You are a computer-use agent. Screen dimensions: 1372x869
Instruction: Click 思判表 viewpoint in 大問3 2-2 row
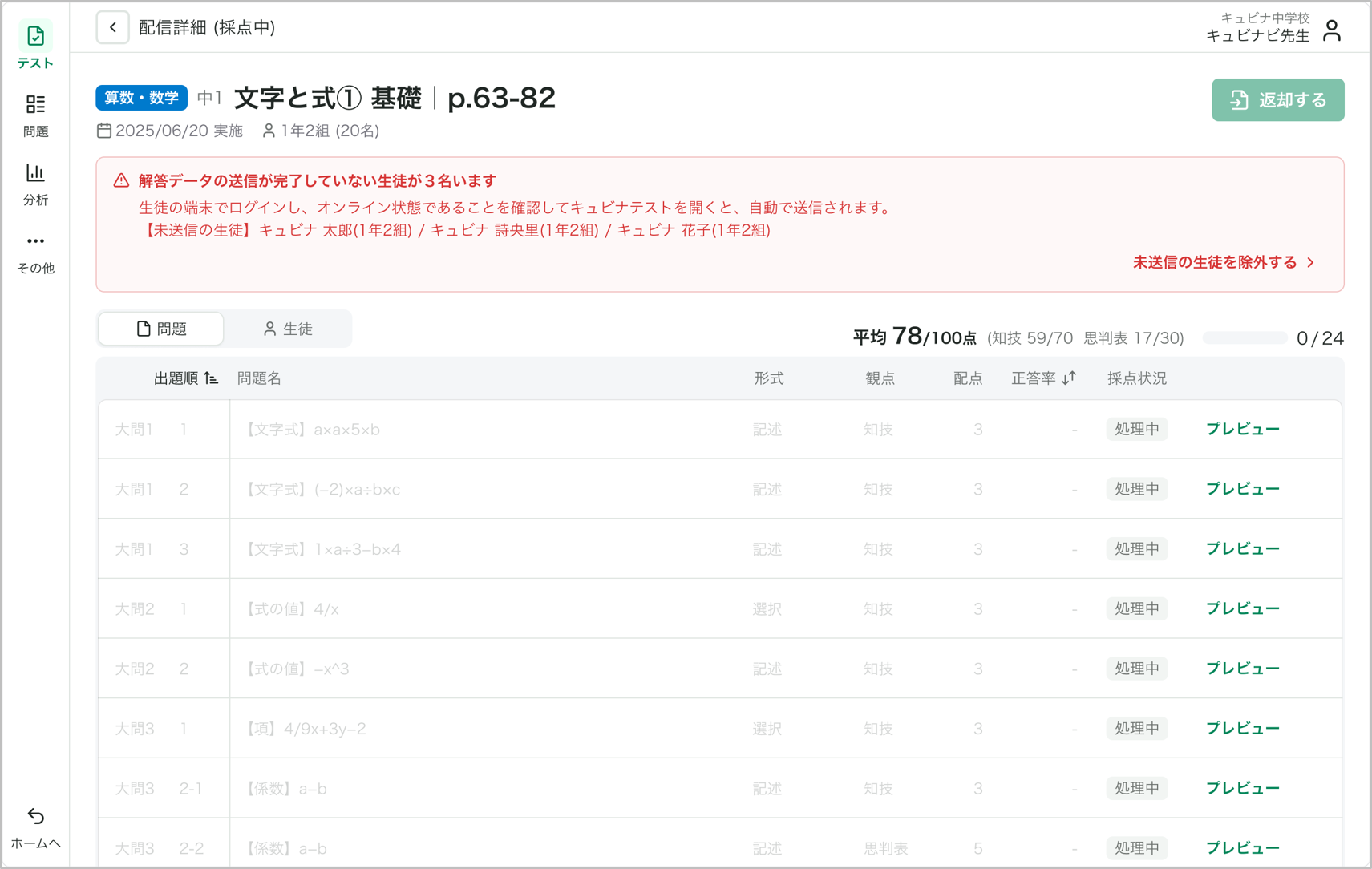886,848
